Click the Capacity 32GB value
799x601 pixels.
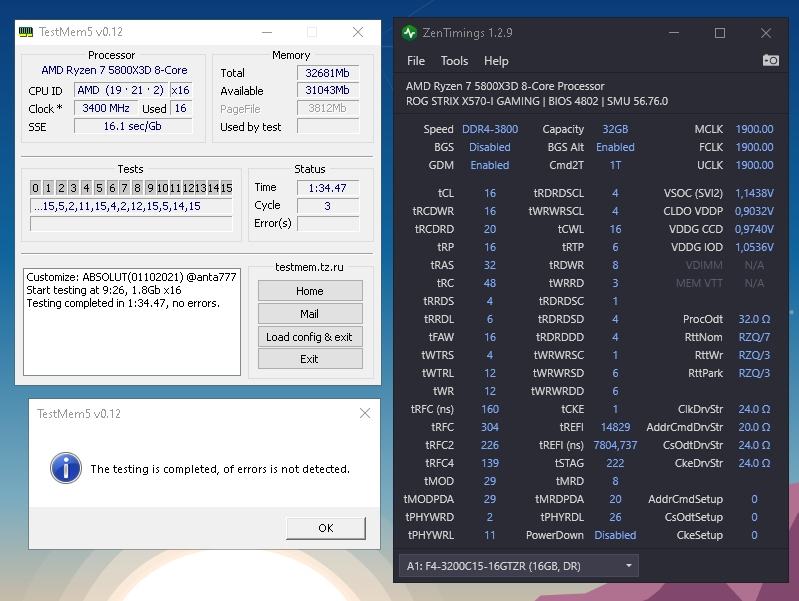click(x=615, y=129)
